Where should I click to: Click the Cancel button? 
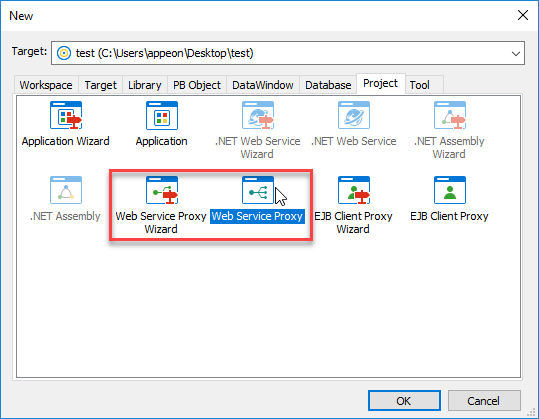484,400
